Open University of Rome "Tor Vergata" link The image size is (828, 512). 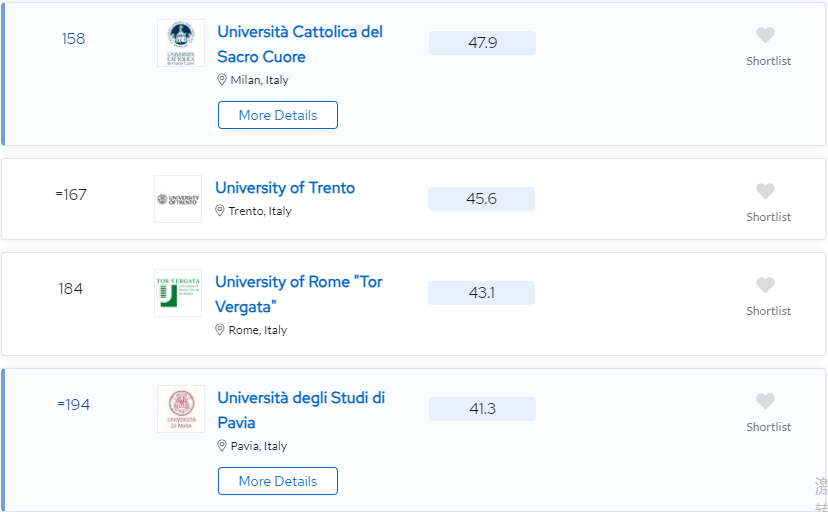[299, 294]
